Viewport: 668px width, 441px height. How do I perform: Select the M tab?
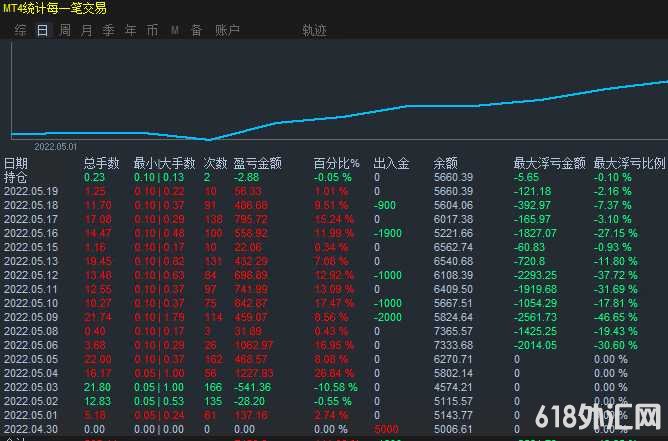click(175, 30)
